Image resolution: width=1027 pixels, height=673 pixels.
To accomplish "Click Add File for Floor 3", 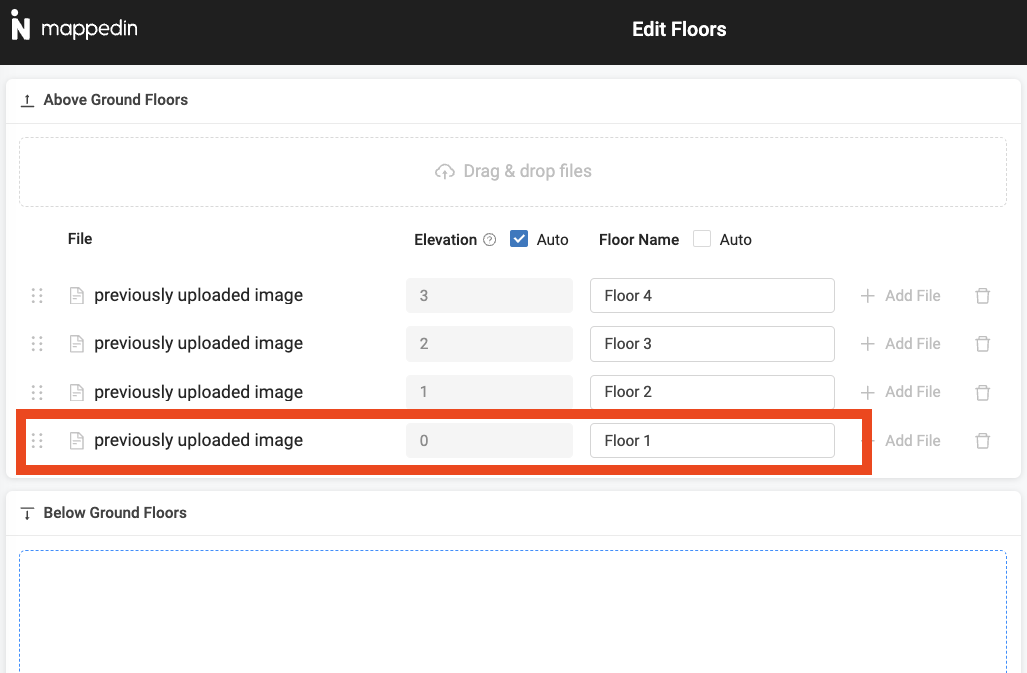I will 900,344.
